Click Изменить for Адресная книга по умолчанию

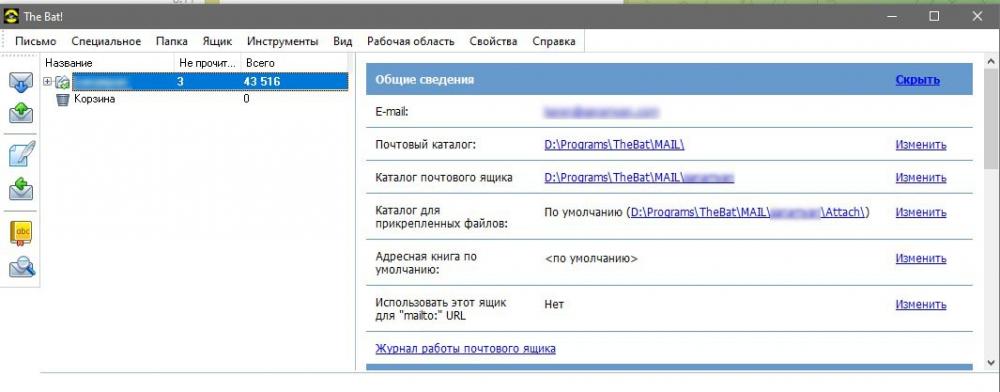point(921,258)
